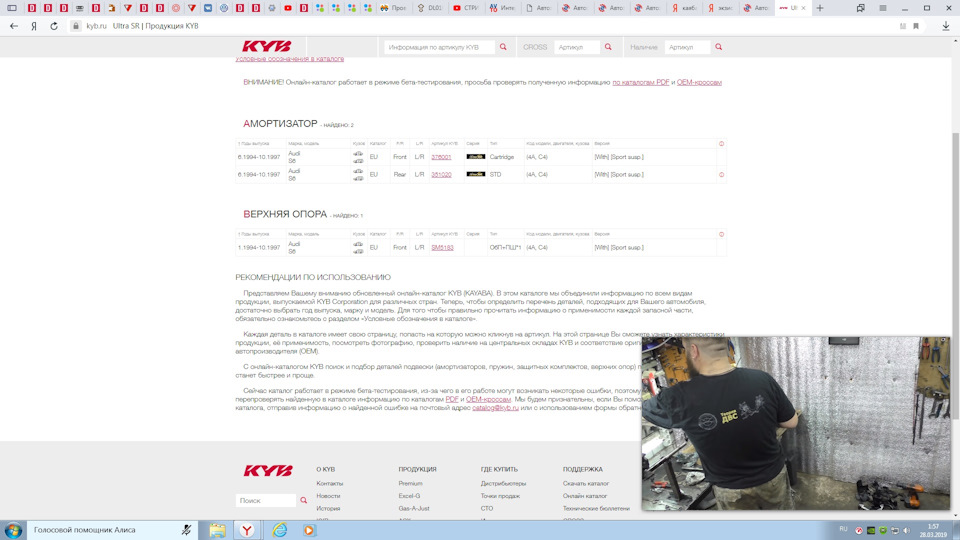Switch to the 'Инте' tab

point(502,8)
